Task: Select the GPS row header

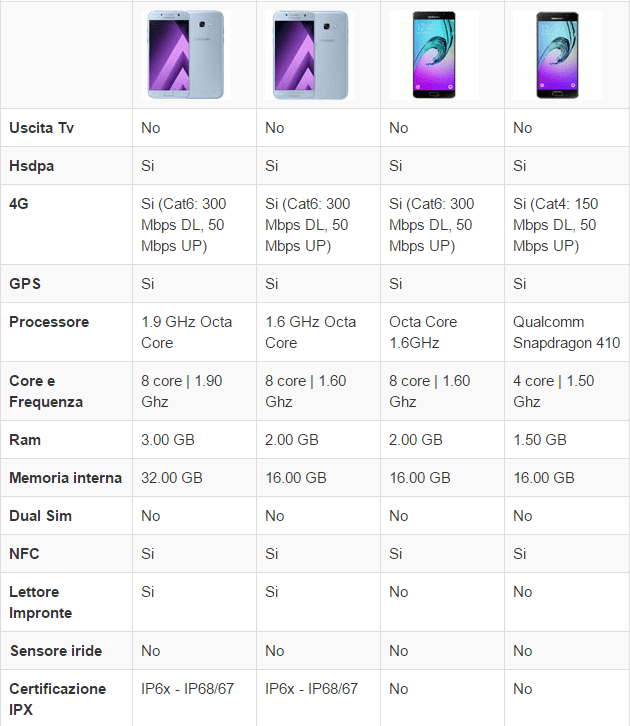Action: (25, 284)
